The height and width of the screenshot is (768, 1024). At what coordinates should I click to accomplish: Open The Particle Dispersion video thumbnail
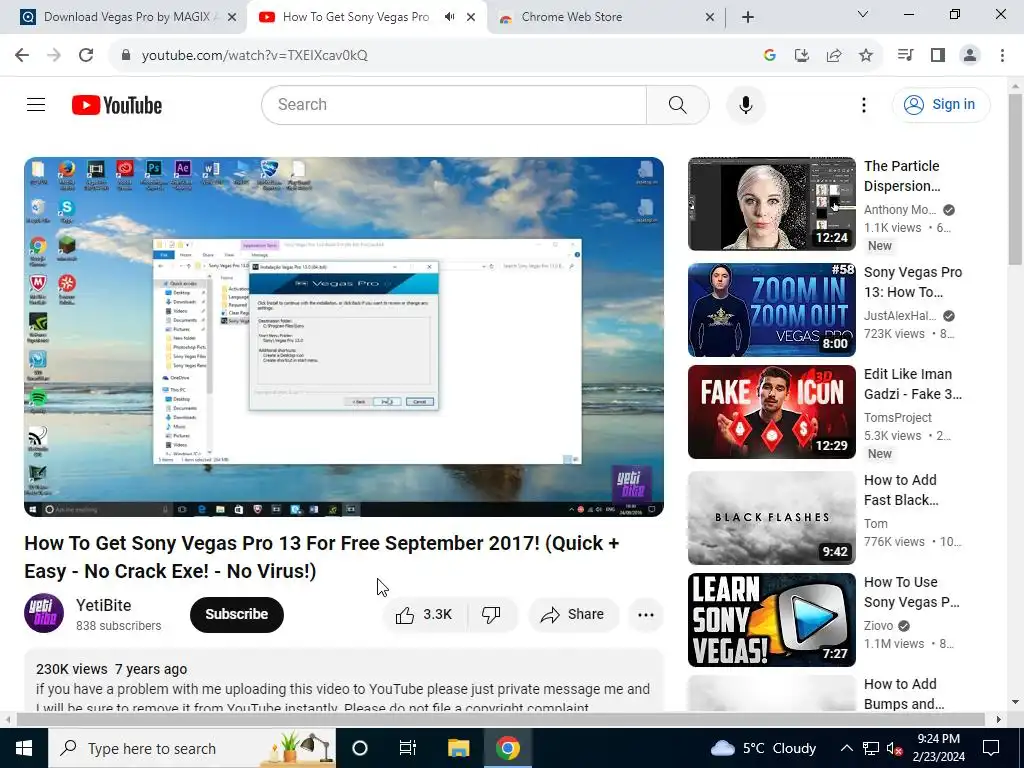click(771, 204)
